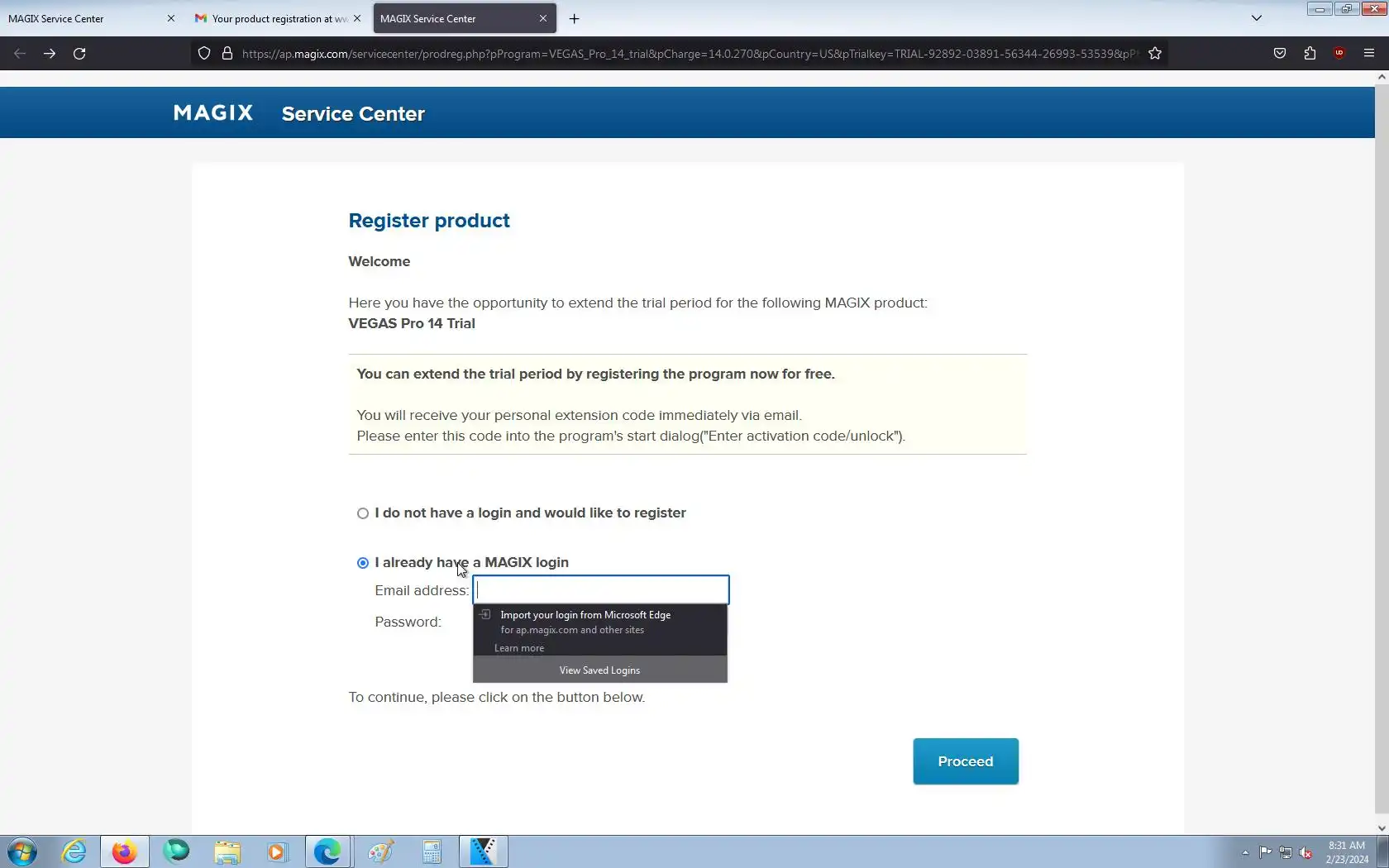Viewport: 1389px width, 868px height.
Task: Click the scrollbar down arrow
Action: coord(1382,827)
